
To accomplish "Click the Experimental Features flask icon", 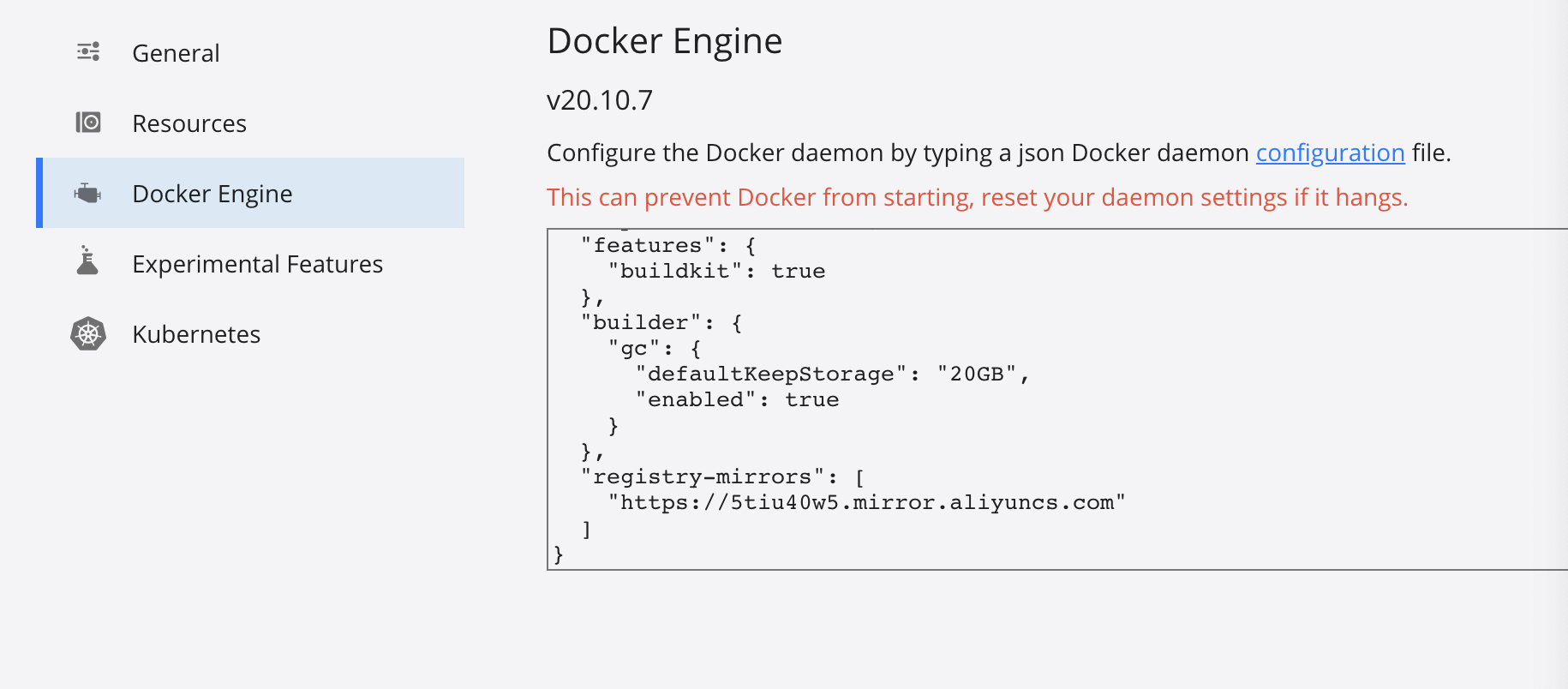I will 87,261.
